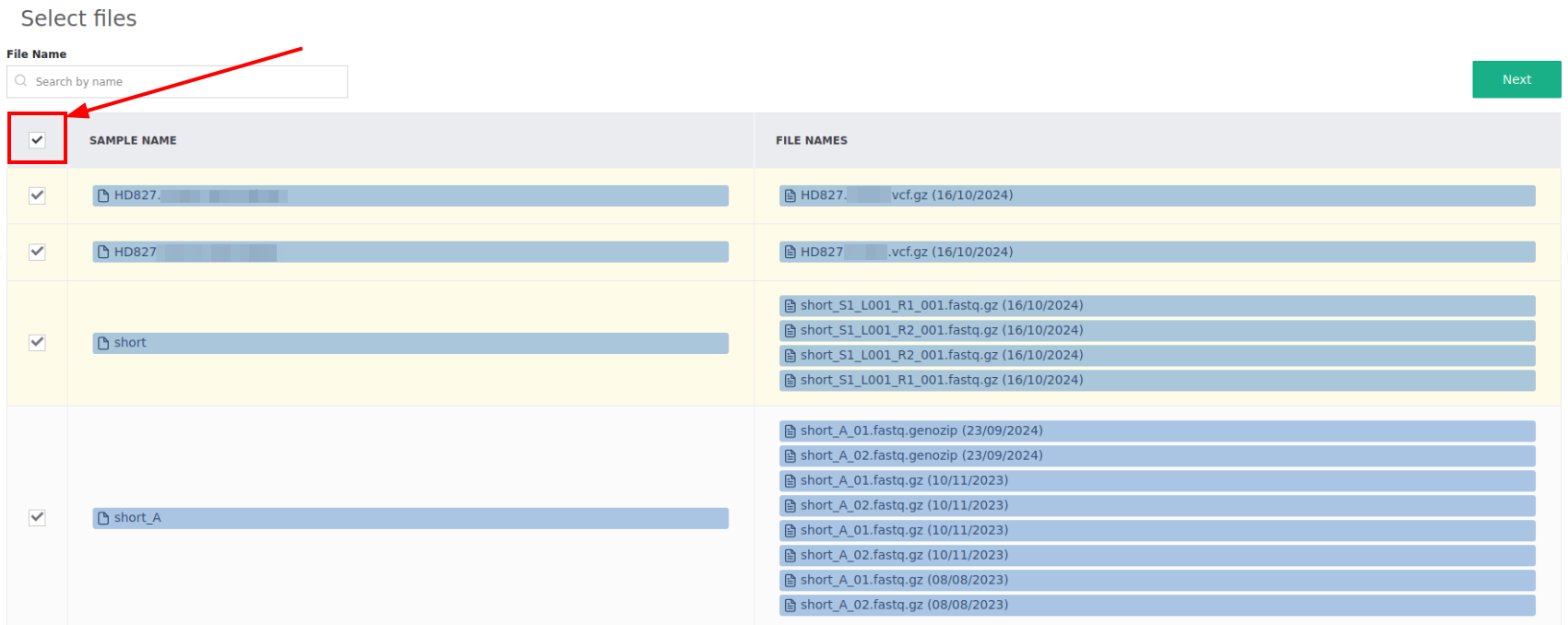Uncheck the checkbox for the short sample row
The image size is (1568, 625).
click(x=37, y=343)
